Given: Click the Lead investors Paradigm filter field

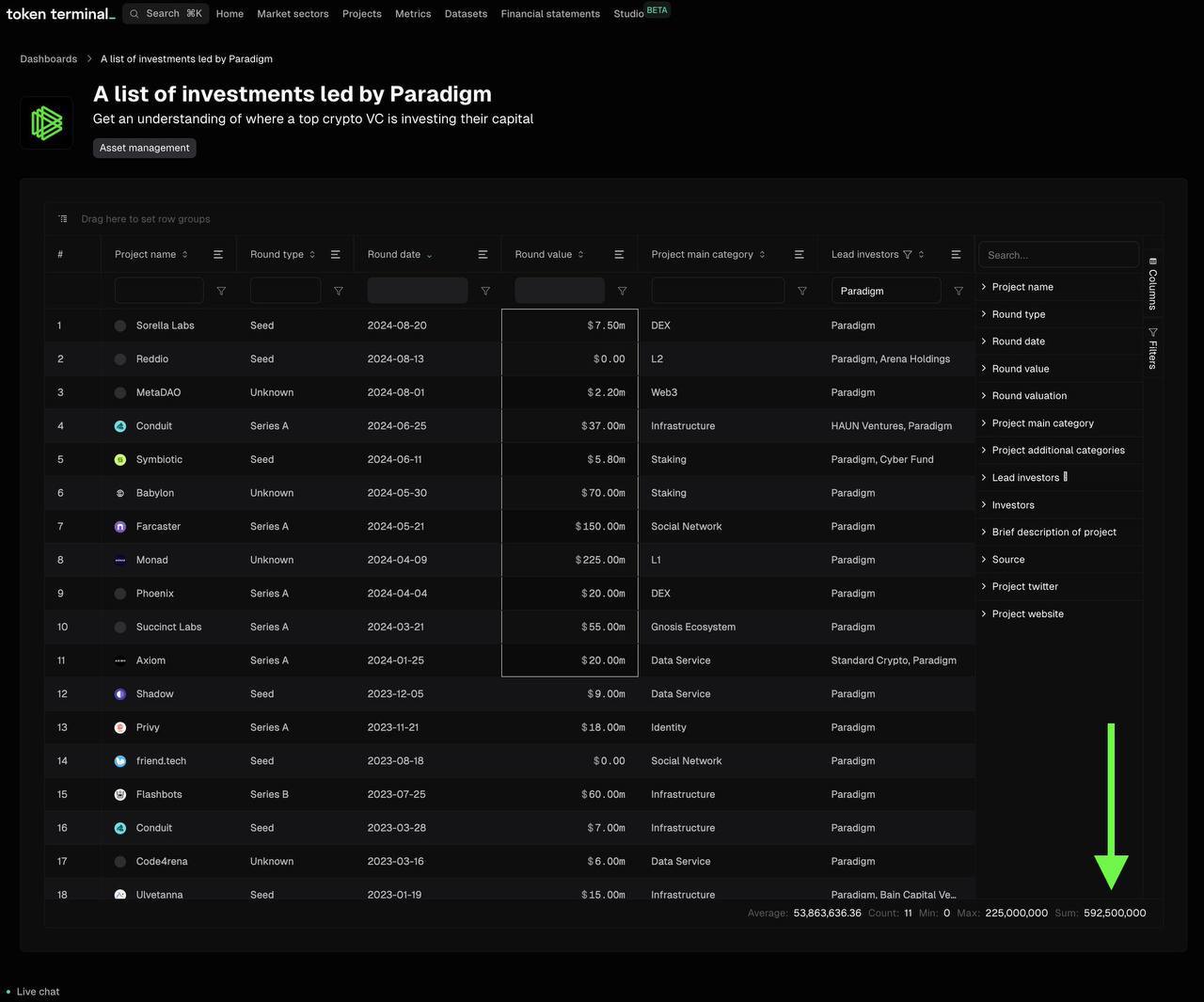Looking at the screenshot, I should coord(885,291).
